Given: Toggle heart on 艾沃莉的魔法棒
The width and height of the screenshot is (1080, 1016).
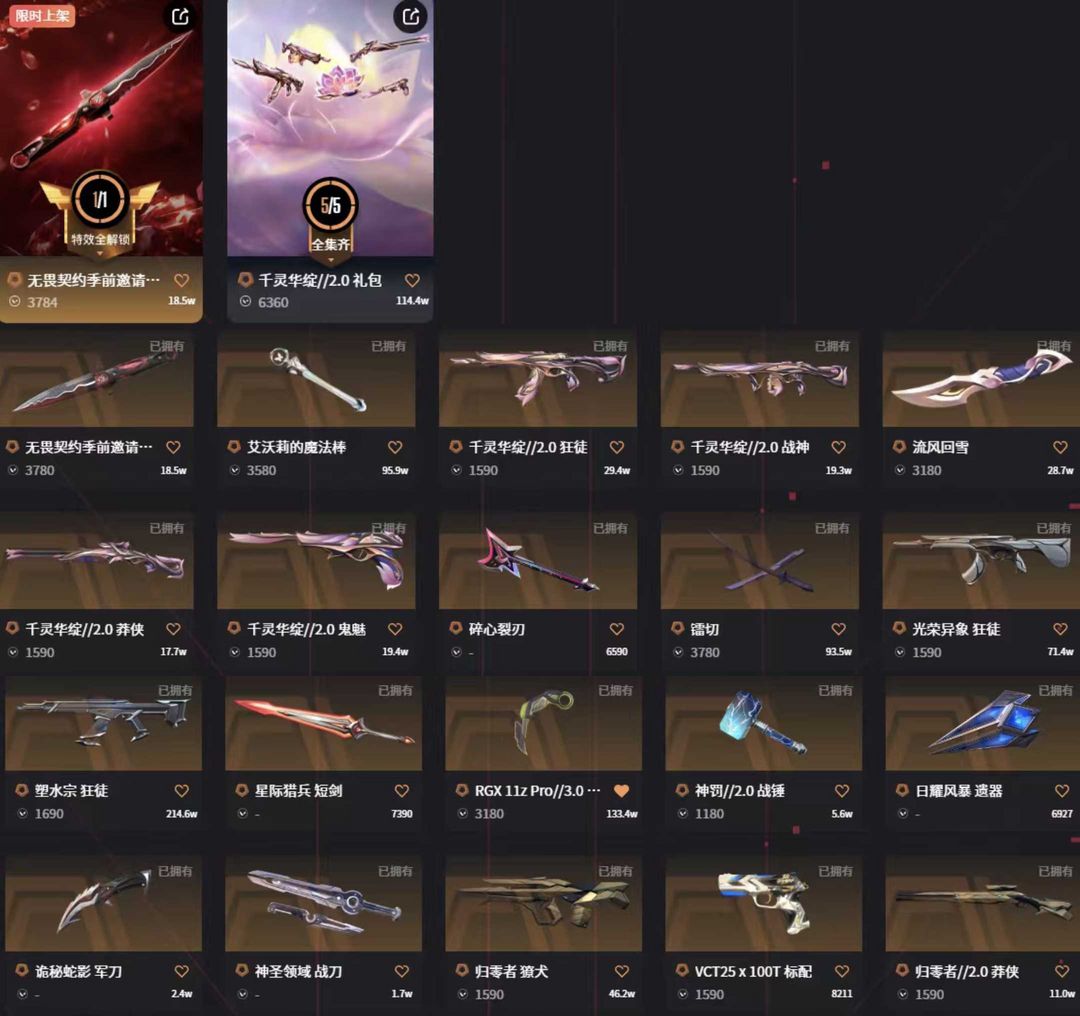Looking at the screenshot, I should click(x=395, y=447).
